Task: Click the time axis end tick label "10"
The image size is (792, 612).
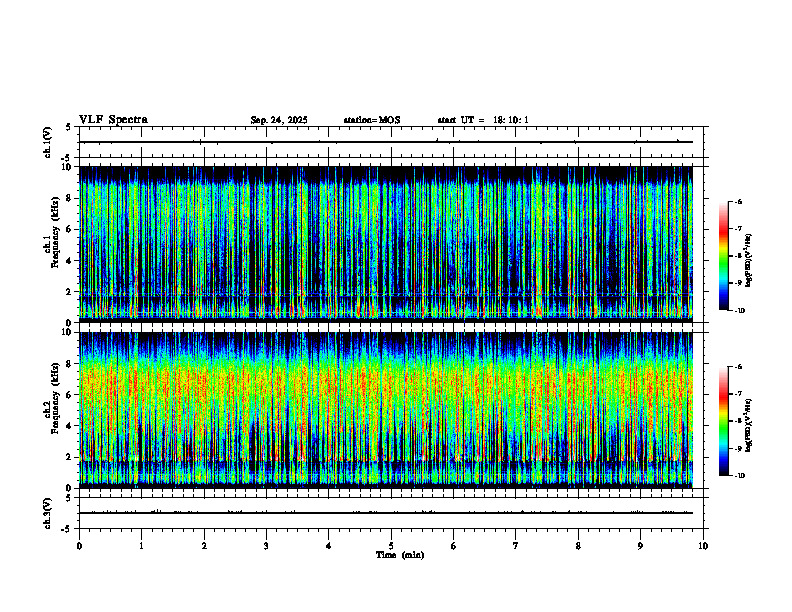Action: [x=703, y=546]
